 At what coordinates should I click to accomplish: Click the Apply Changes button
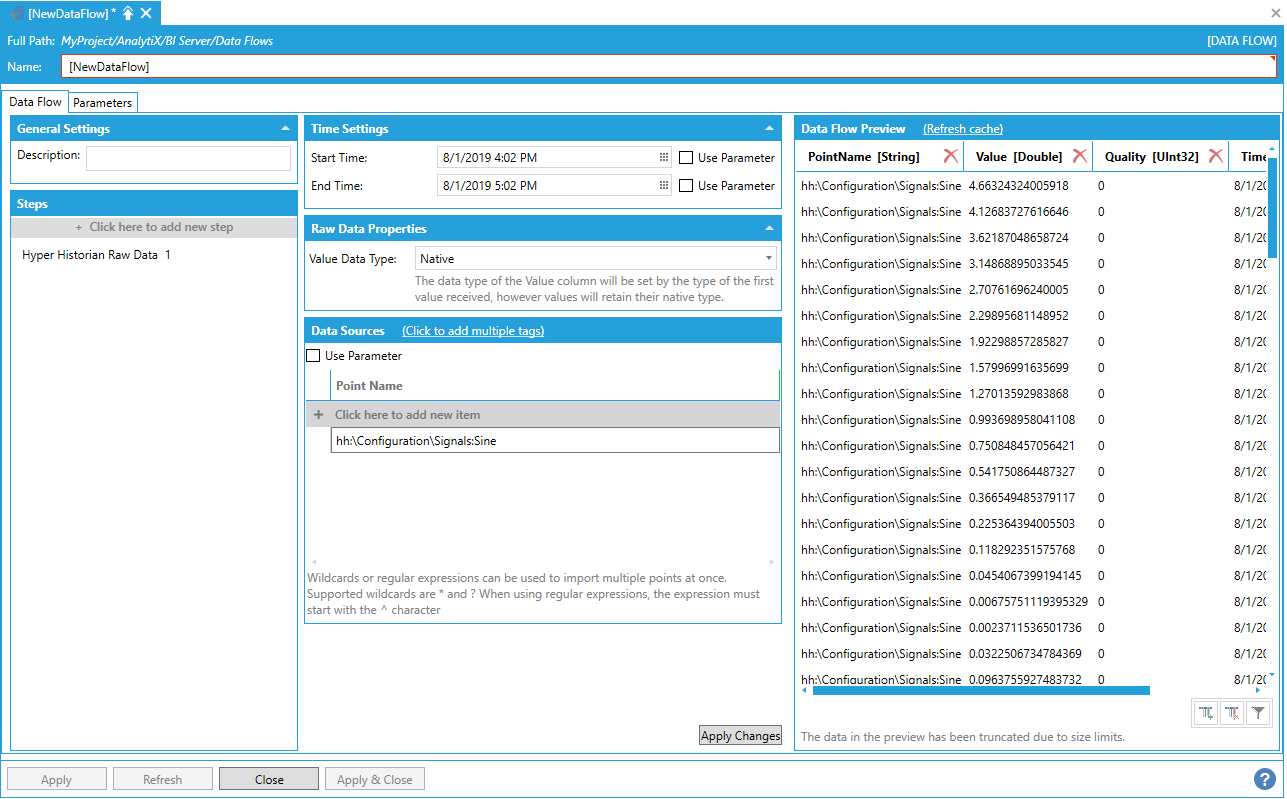[x=740, y=736]
